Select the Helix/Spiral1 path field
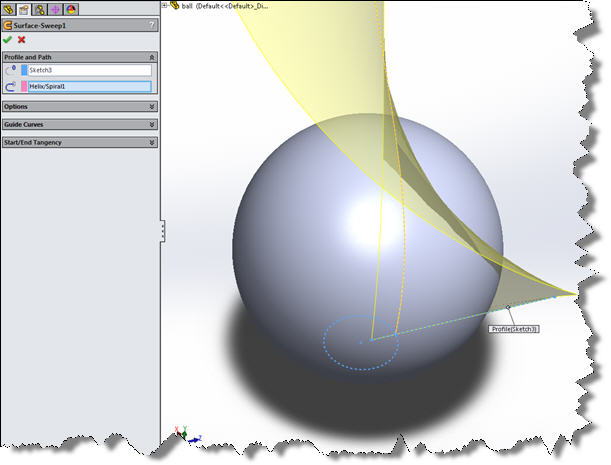Image resolution: width=611 pixels, height=465 pixels. 90,87
